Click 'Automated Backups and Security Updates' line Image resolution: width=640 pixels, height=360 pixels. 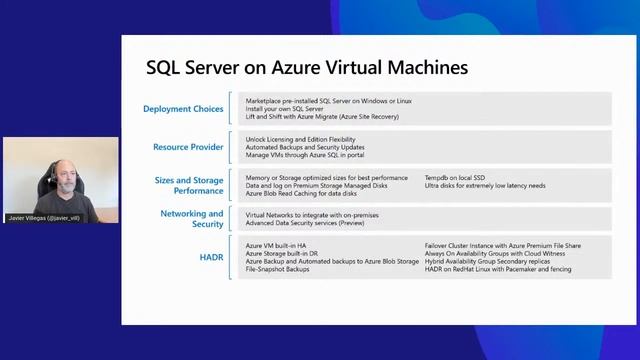click(305, 147)
